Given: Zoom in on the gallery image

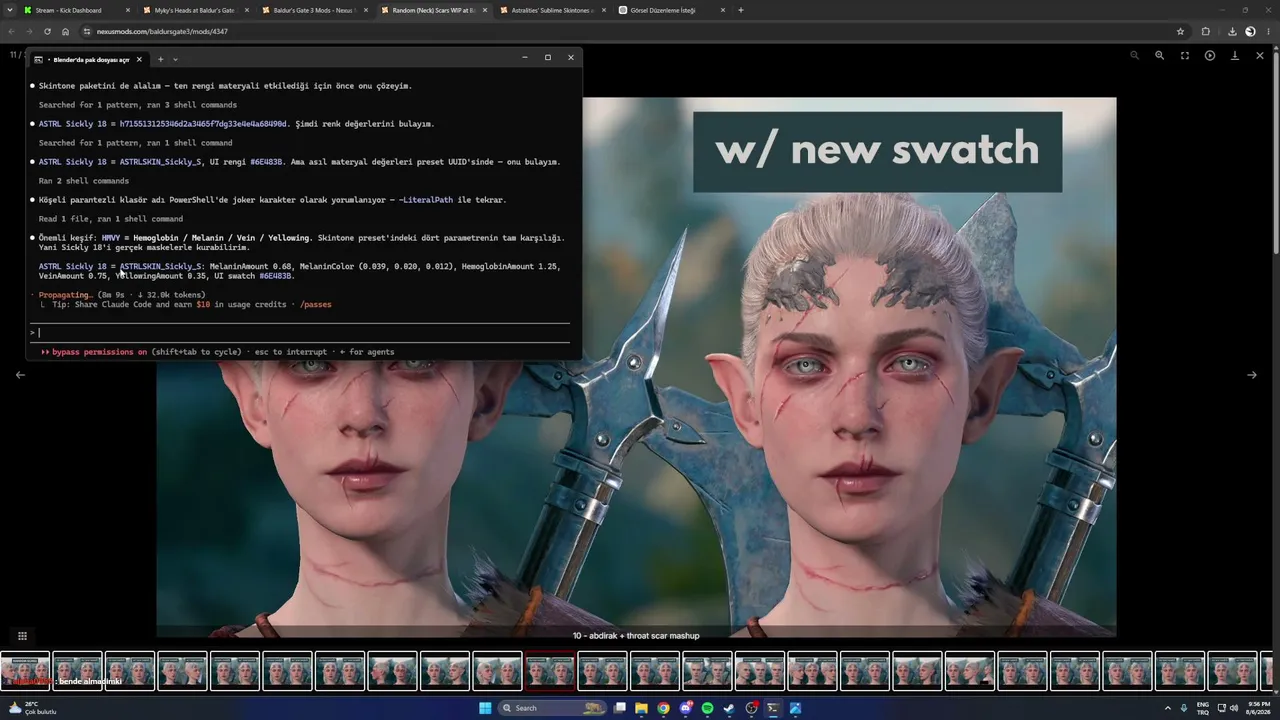Looking at the screenshot, I should coord(1159,55).
